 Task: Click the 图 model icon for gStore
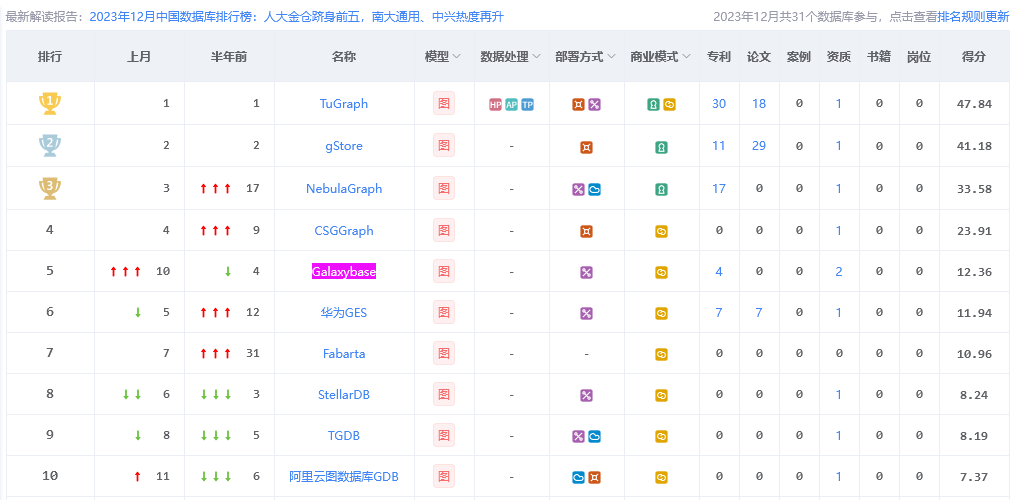click(x=444, y=146)
